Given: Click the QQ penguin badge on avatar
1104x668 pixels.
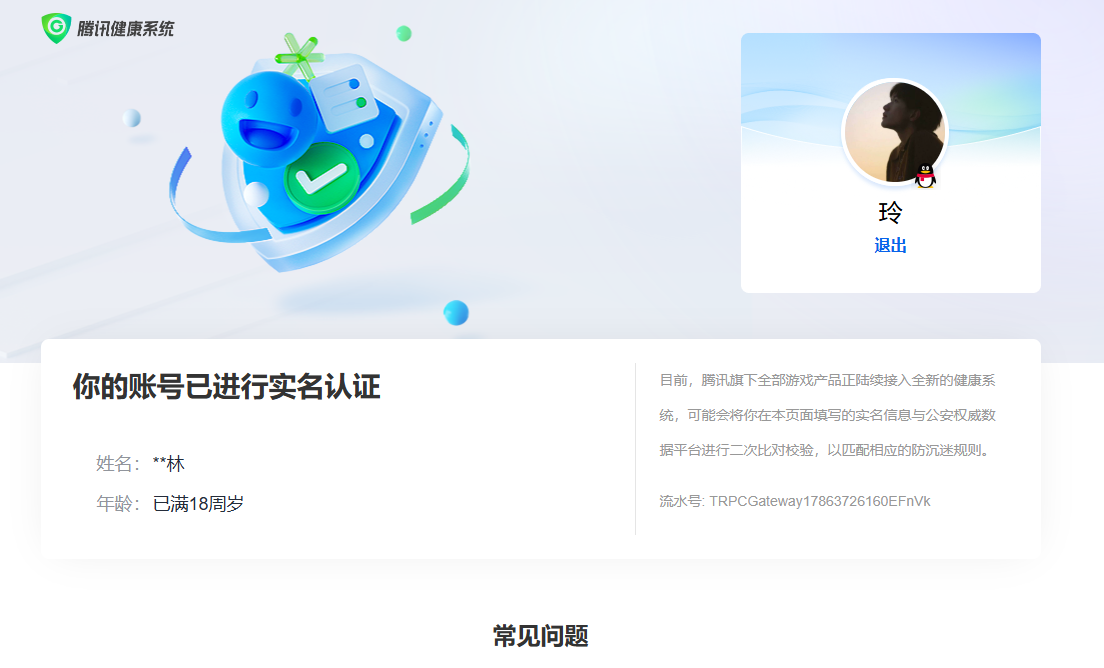Looking at the screenshot, I should (x=925, y=176).
